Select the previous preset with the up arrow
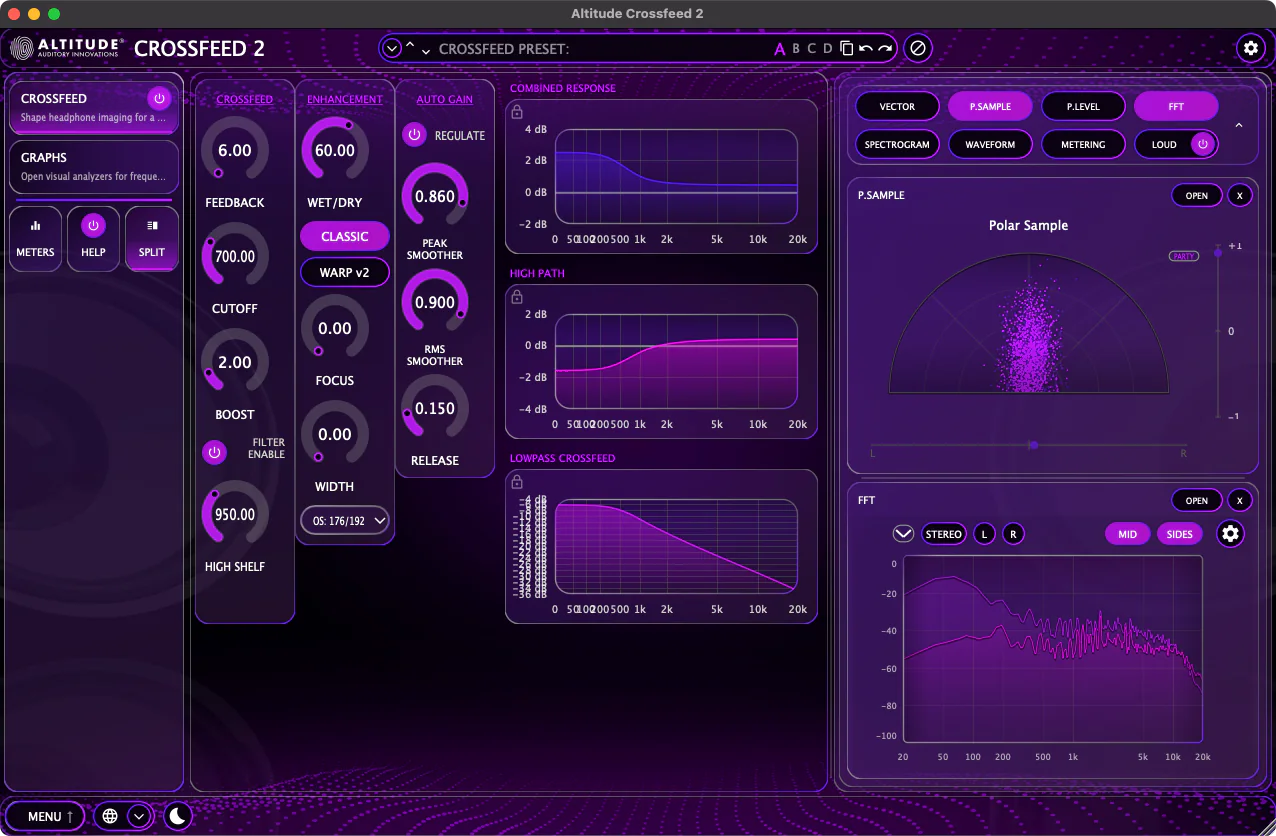This screenshot has height=836, width=1276. click(410, 45)
